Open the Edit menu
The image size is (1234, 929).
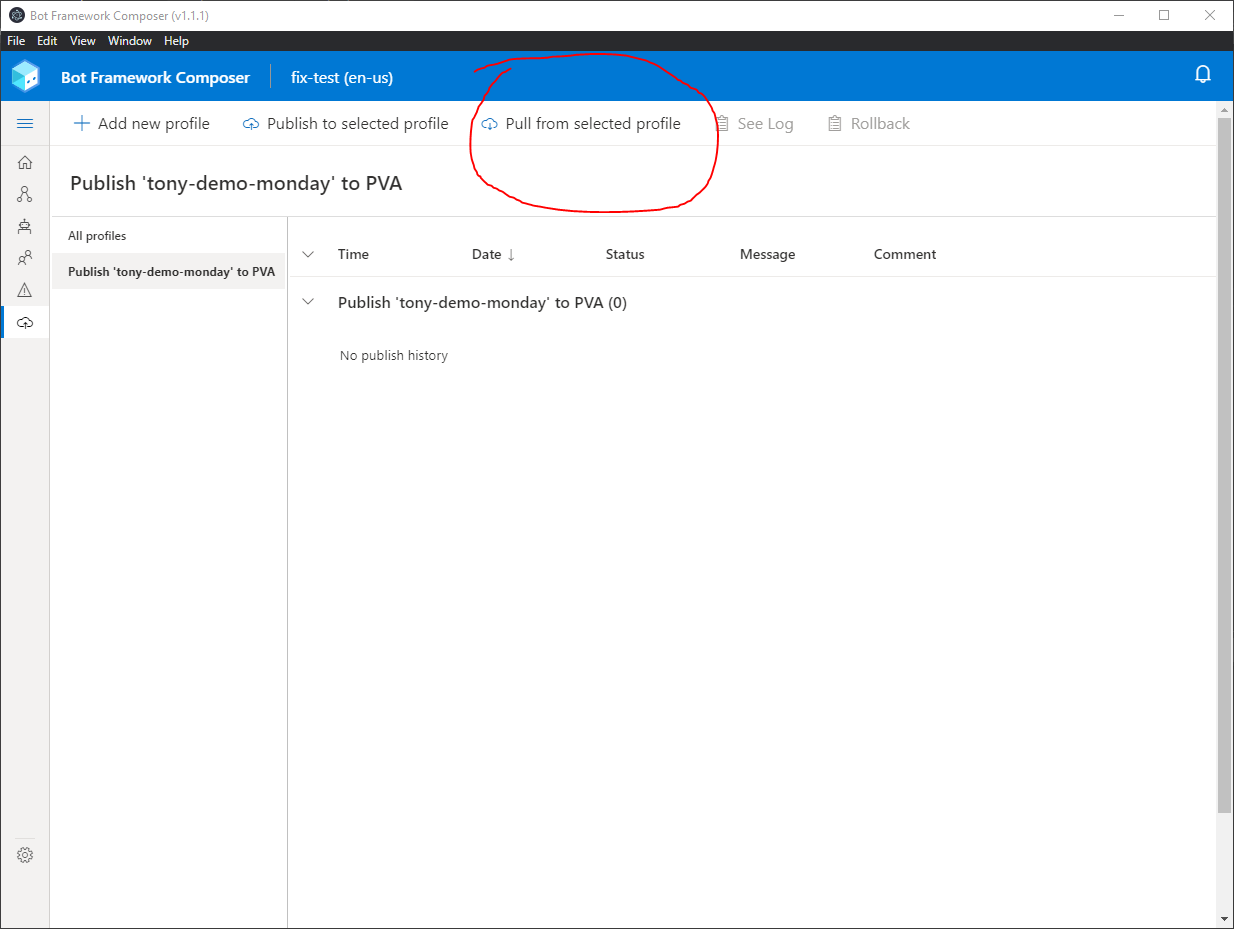[x=47, y=41]
